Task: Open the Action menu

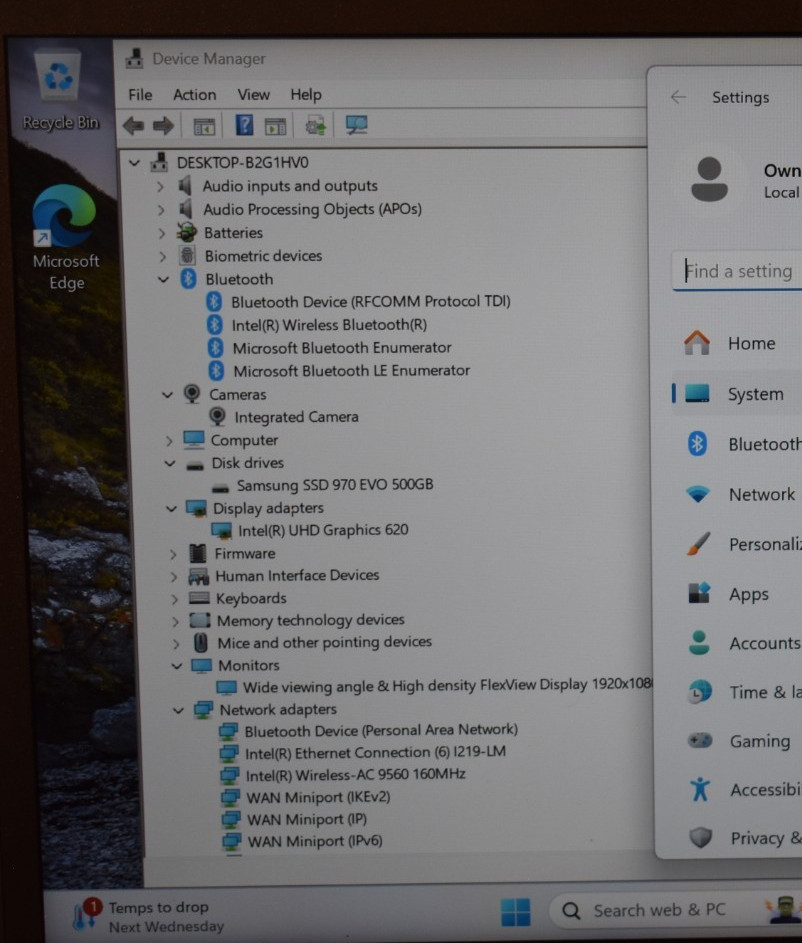Action: pos(194,95)
